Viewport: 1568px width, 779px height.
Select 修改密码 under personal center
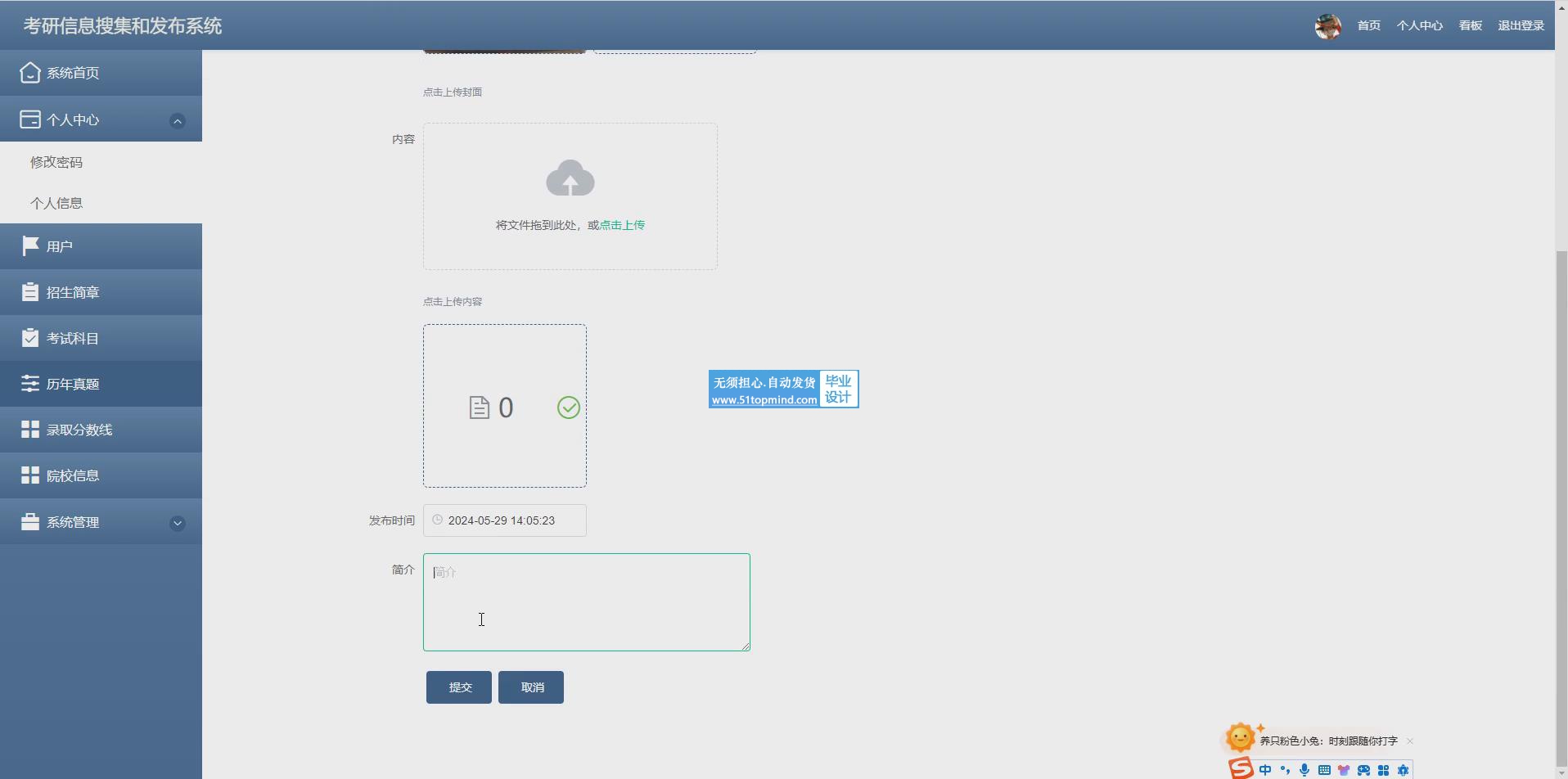56,162
